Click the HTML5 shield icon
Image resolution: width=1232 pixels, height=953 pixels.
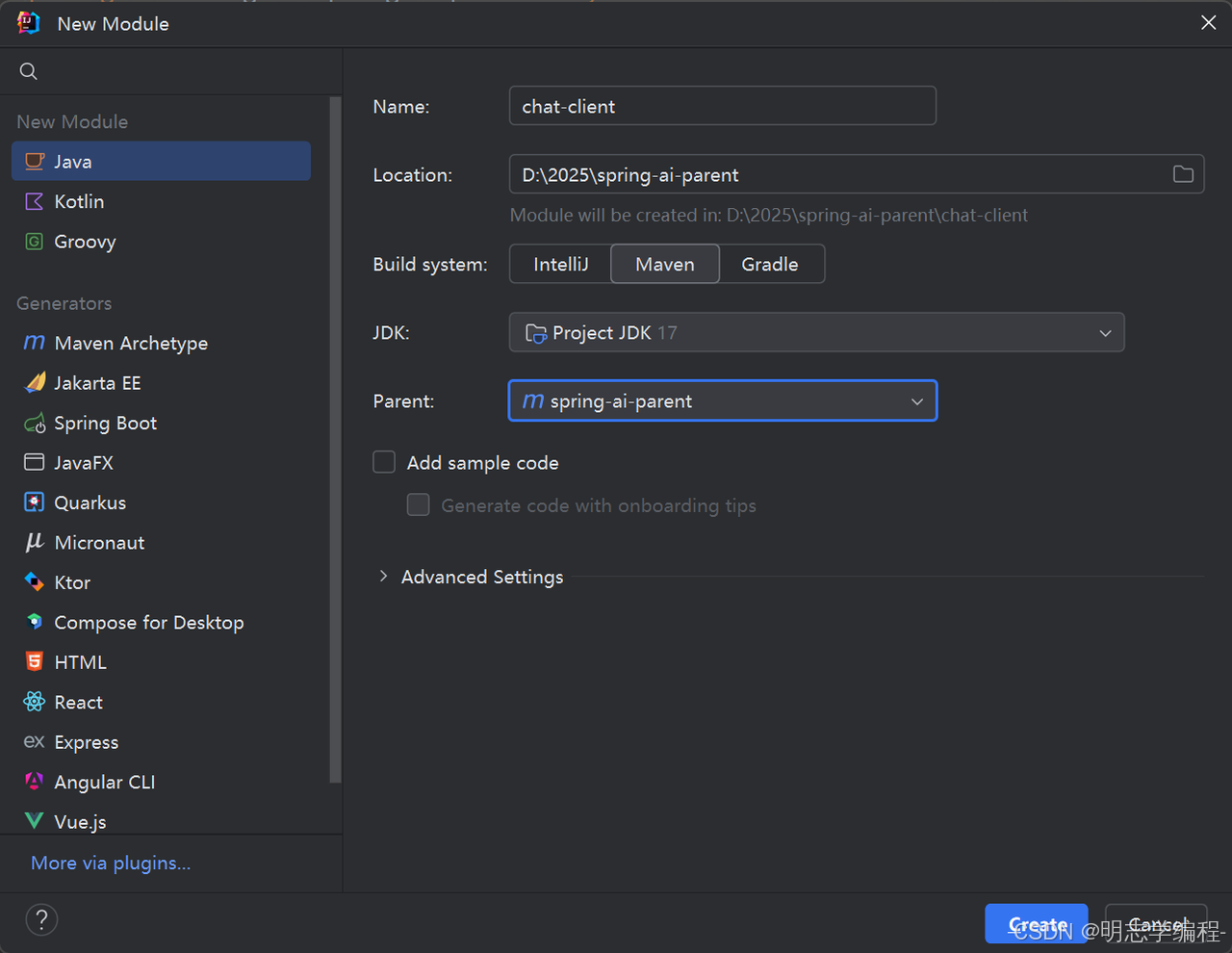pyautogui.click(x=35, y=662)
